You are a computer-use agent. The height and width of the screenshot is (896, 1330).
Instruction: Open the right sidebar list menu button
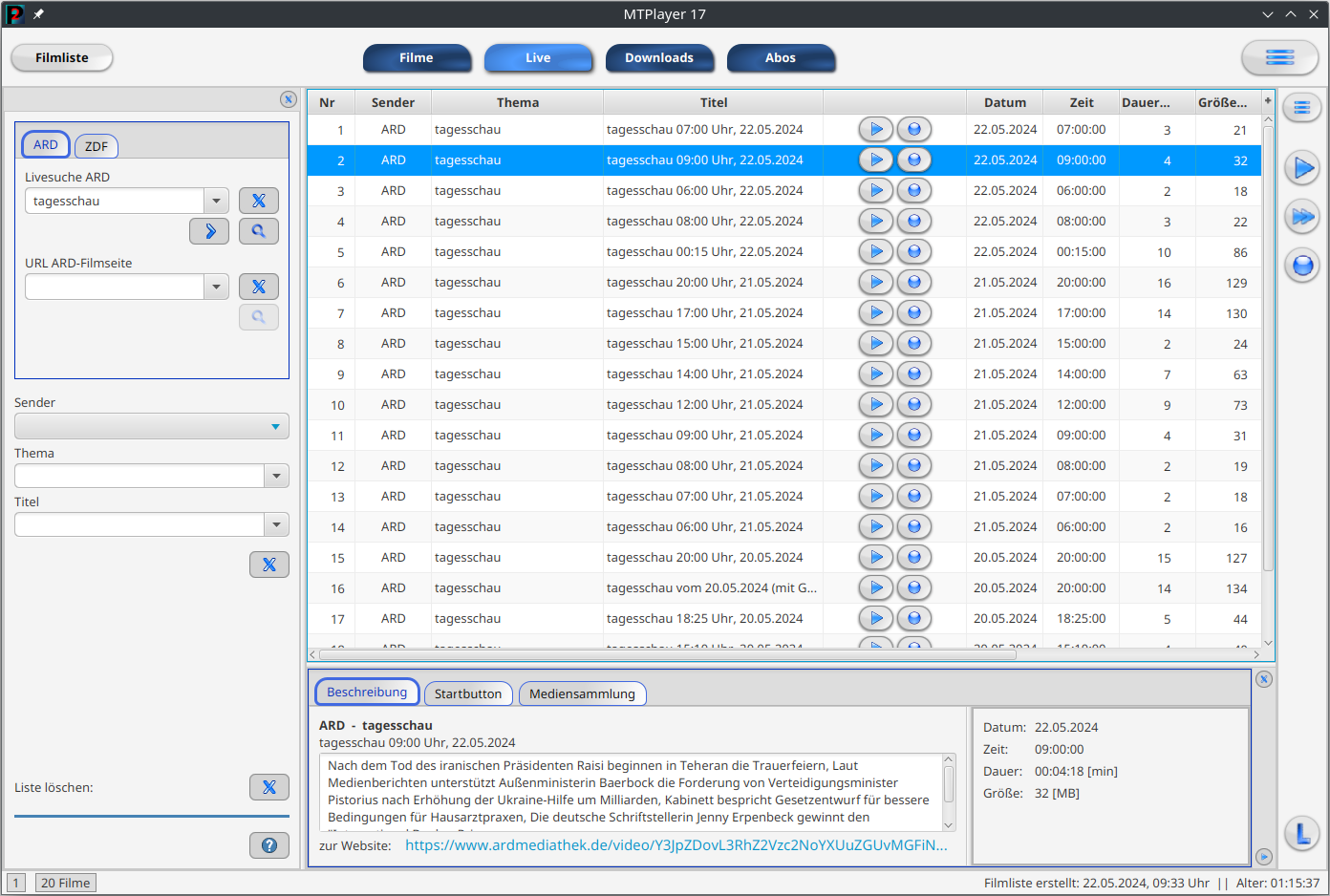pyautogui.click(x=1301, y=108)
